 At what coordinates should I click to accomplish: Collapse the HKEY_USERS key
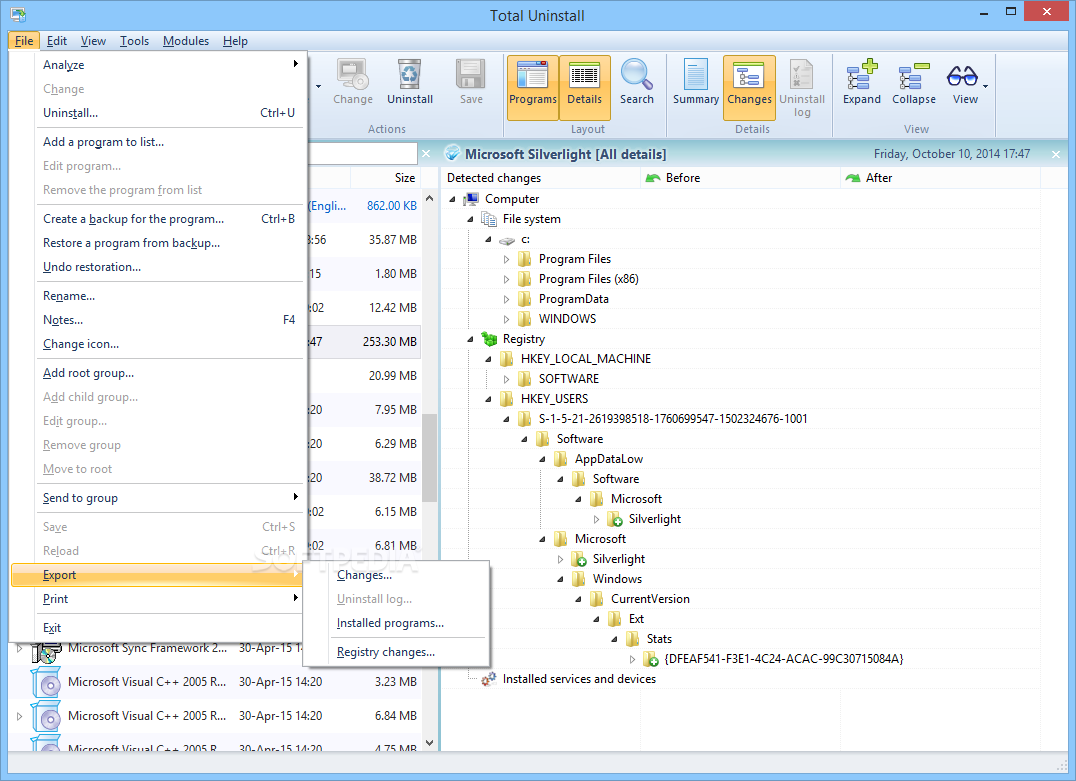[x=489, y=399]
